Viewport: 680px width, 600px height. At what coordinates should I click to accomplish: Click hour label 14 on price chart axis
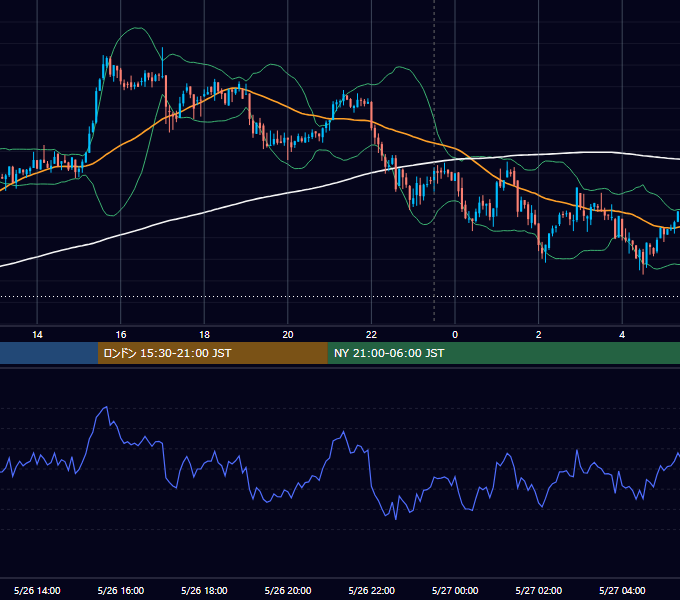tap(37, 335)
